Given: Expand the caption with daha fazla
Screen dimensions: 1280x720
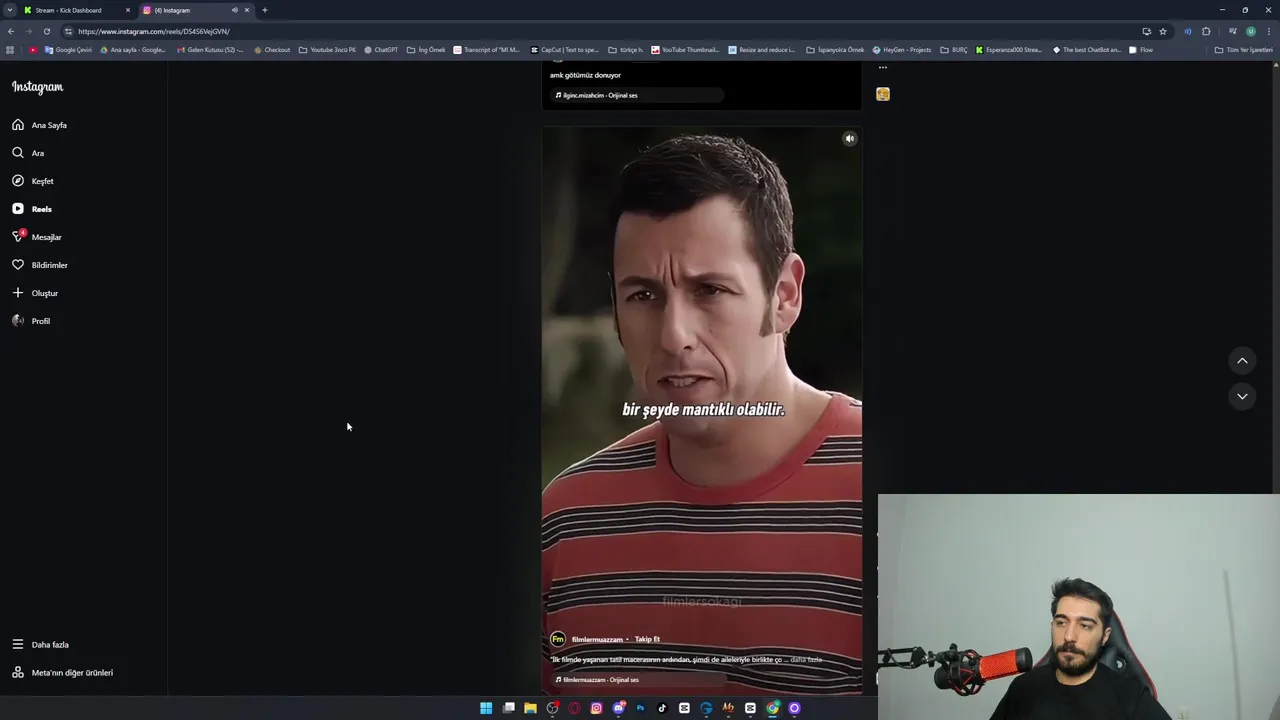Looking at the screenshot, I should pos(806,660).
